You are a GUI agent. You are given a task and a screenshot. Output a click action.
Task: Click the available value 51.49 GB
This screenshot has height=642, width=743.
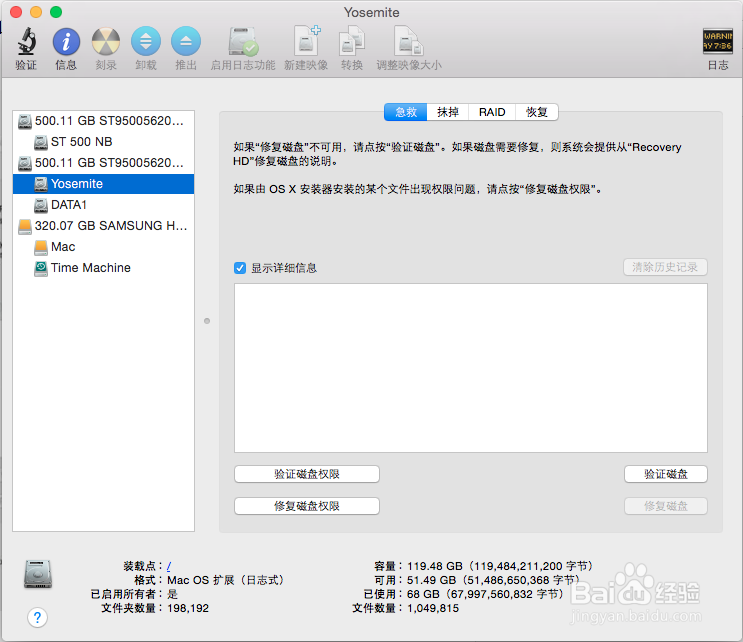tap(431, 580)
